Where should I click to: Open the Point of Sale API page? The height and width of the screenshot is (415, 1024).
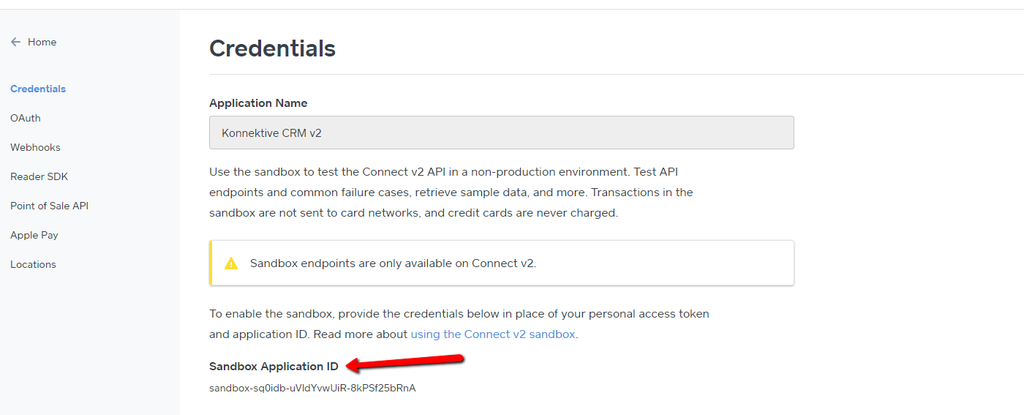[x=50, y=206]
